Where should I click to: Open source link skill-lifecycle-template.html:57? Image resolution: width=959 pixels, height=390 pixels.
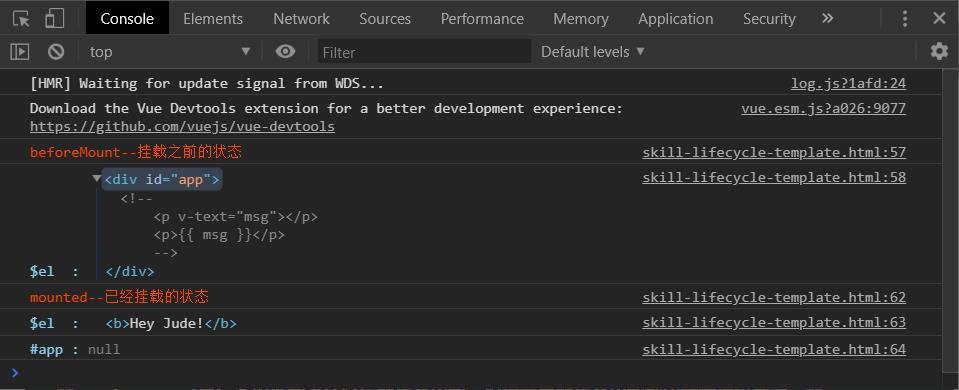[x=774, y=152]
